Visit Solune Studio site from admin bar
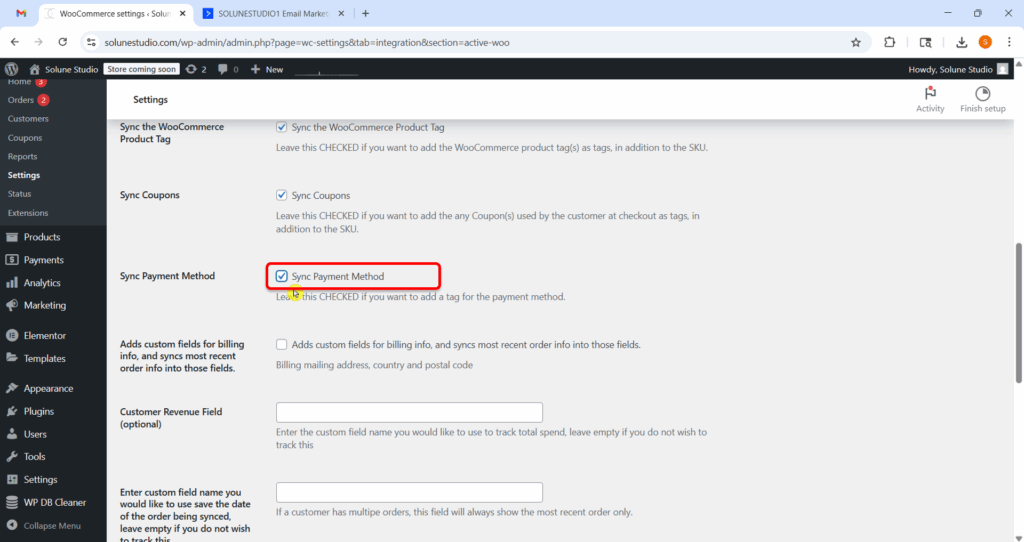 point(64,69)
